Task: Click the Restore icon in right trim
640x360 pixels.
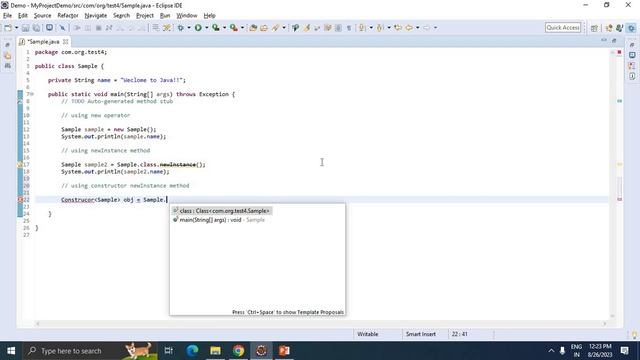Action: (632, 44)
